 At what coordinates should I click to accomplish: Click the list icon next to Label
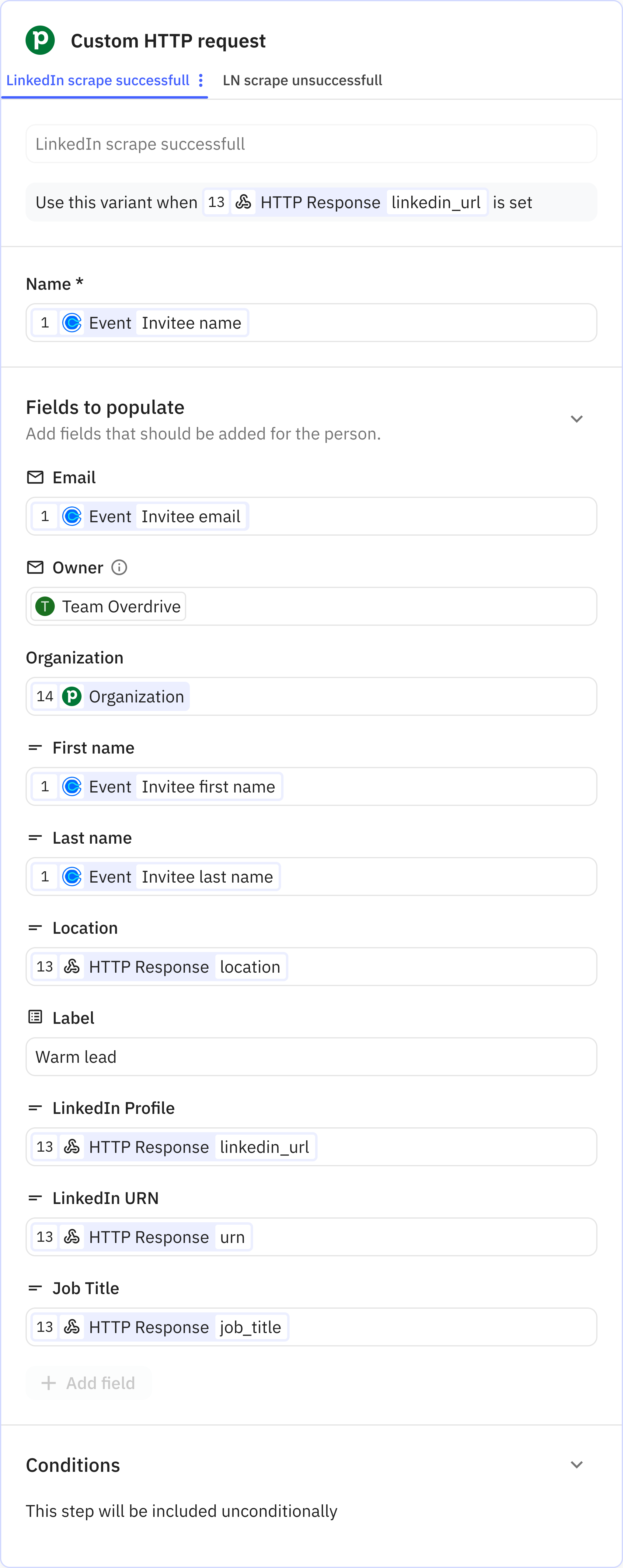pos(35,1017)
